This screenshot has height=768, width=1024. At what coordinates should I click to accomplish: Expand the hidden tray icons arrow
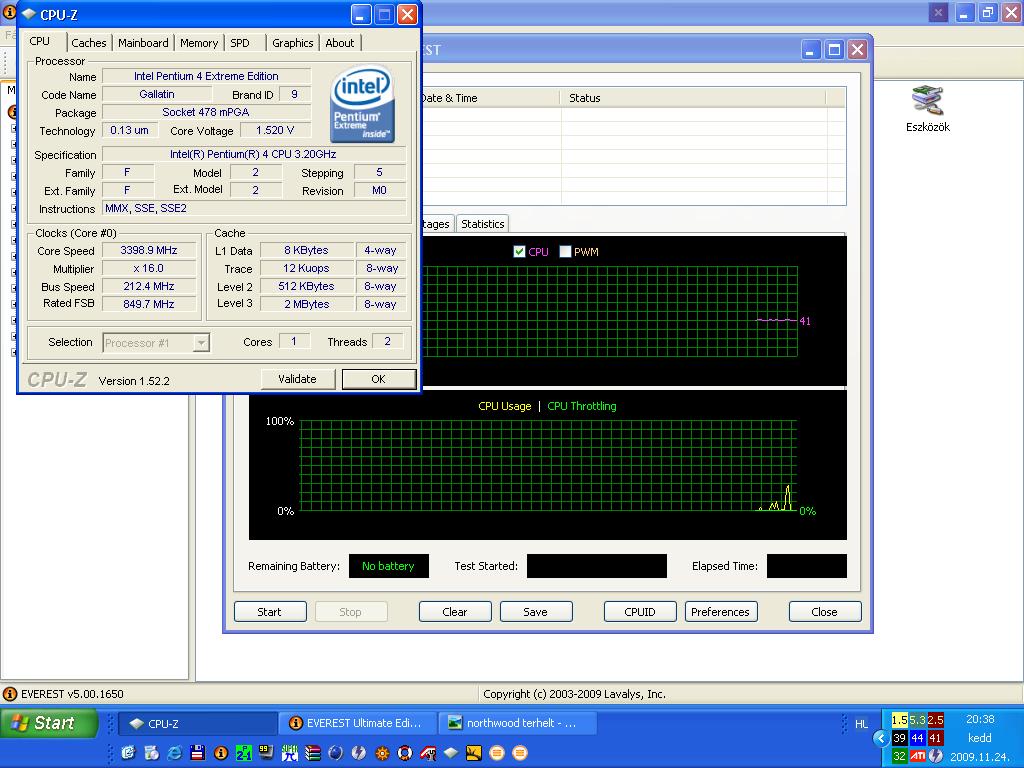pos(880,738)
